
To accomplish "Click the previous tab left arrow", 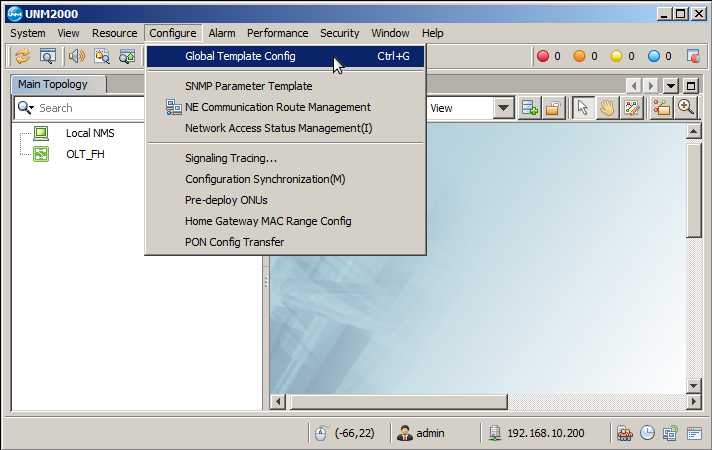I will tap(634, 85).
